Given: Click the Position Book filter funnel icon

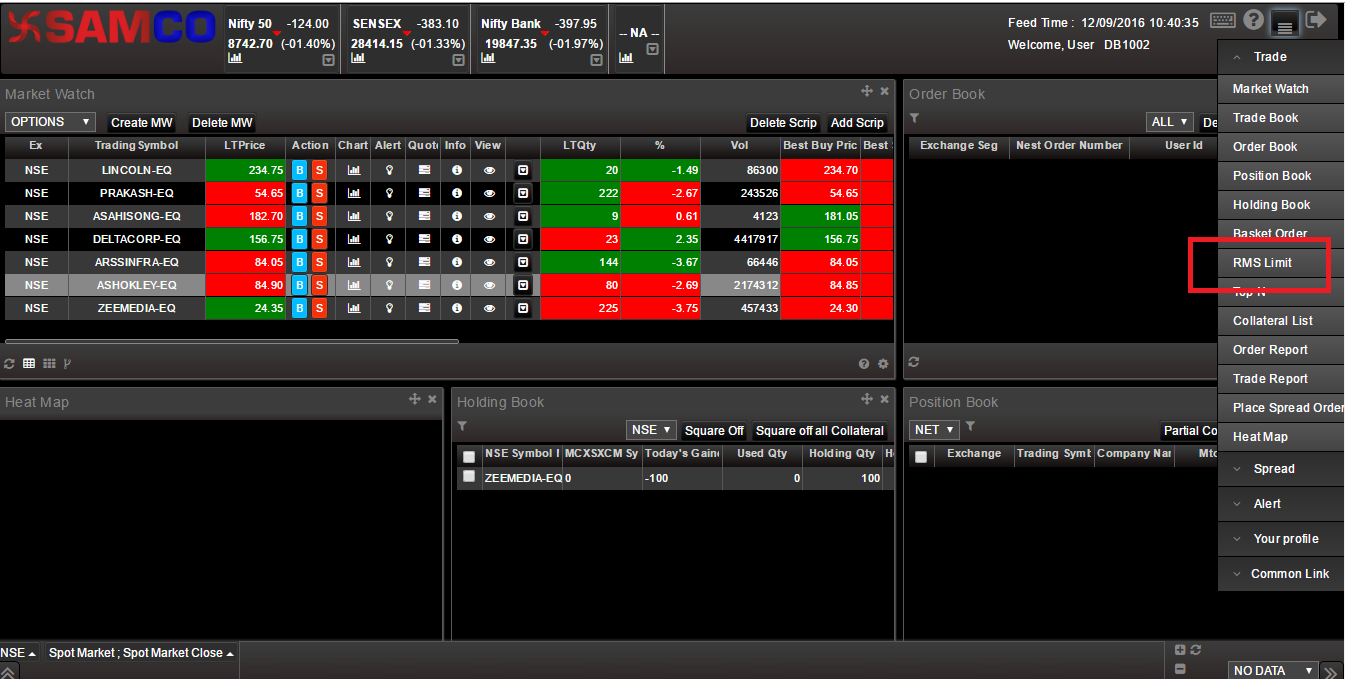Looking at the screenshot, I should coord(970,426).
